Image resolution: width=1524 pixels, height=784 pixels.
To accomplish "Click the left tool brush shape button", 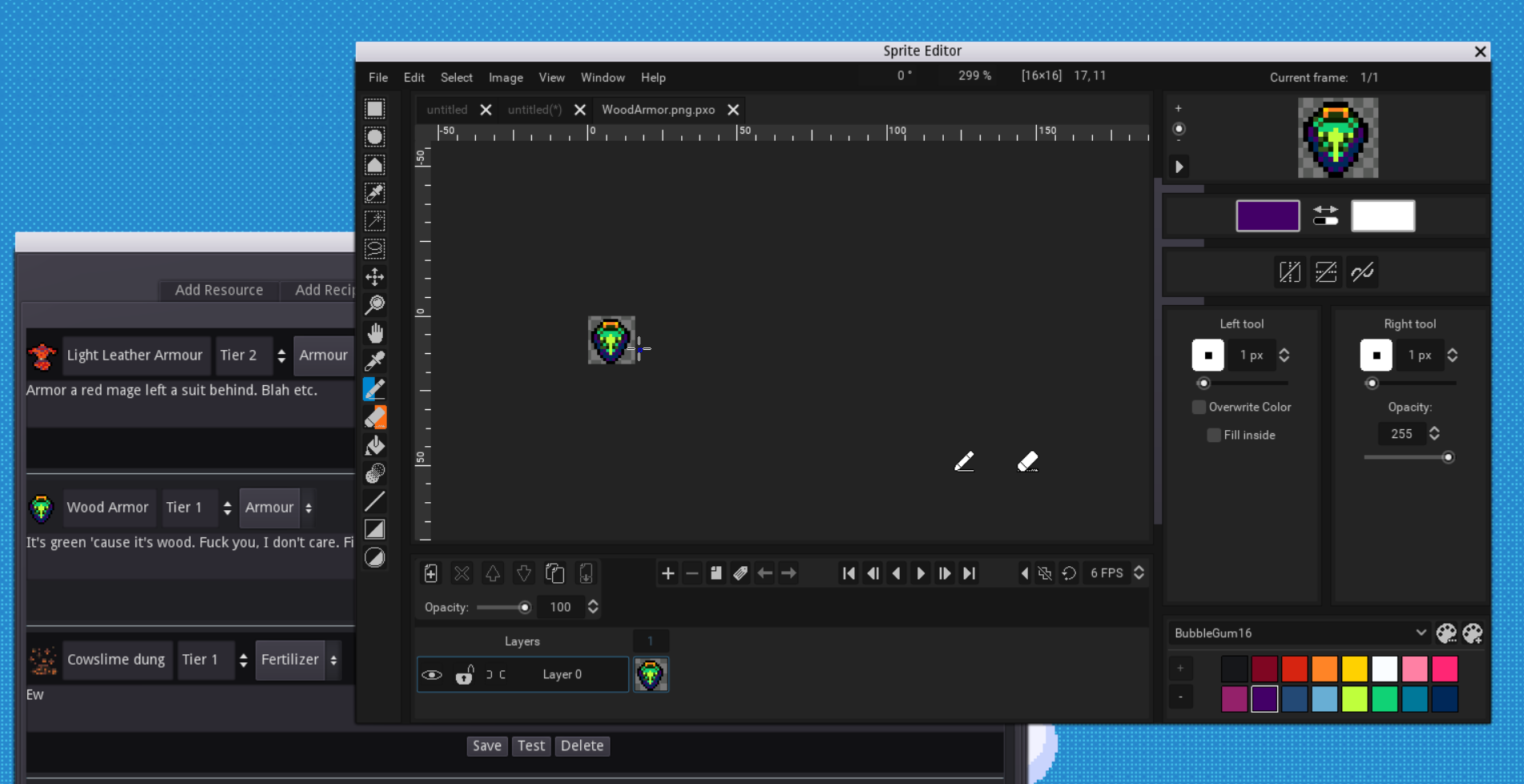I will point(1208,355).
